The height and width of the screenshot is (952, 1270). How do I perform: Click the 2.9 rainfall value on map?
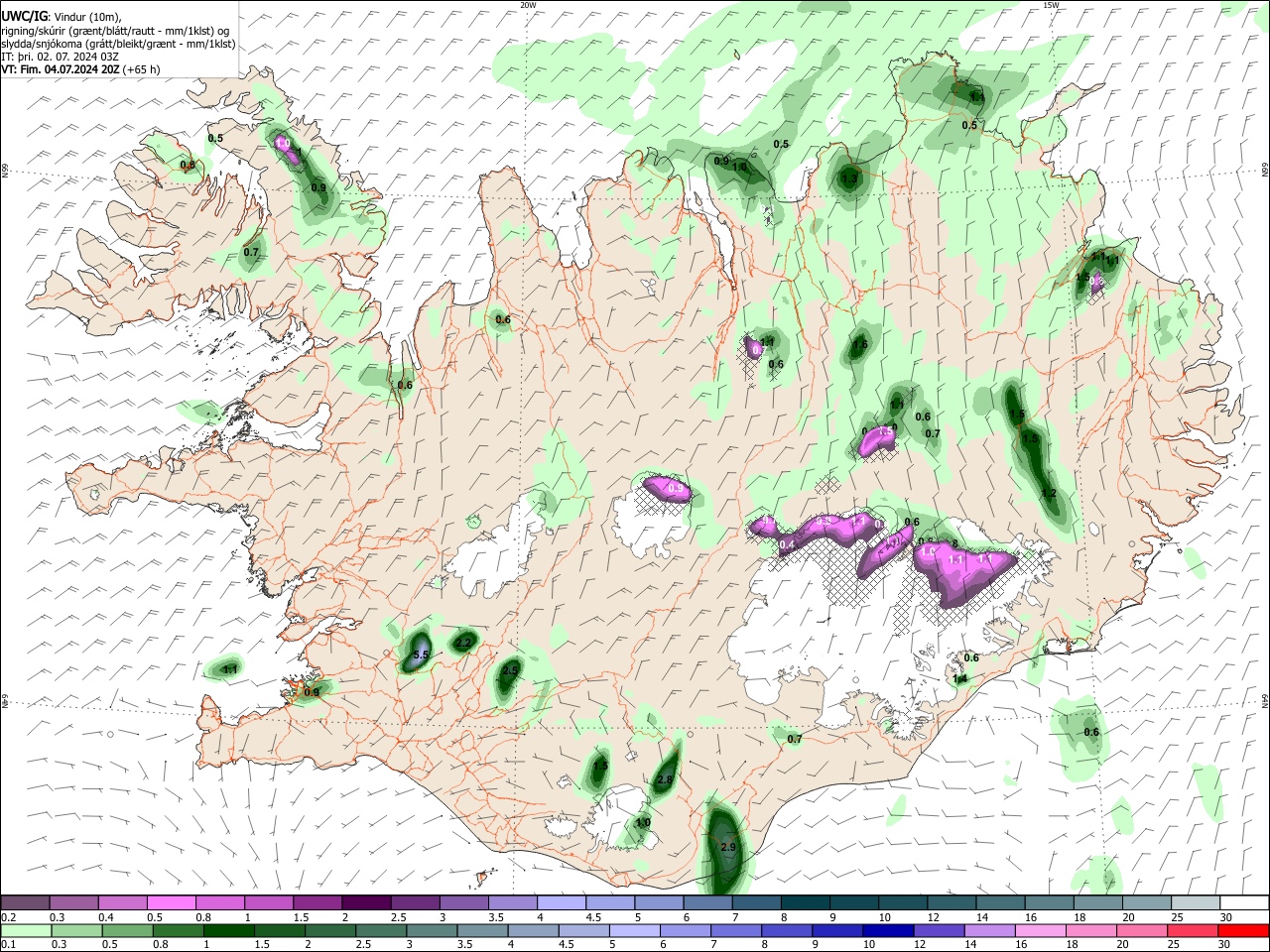(x=727, y=847)
